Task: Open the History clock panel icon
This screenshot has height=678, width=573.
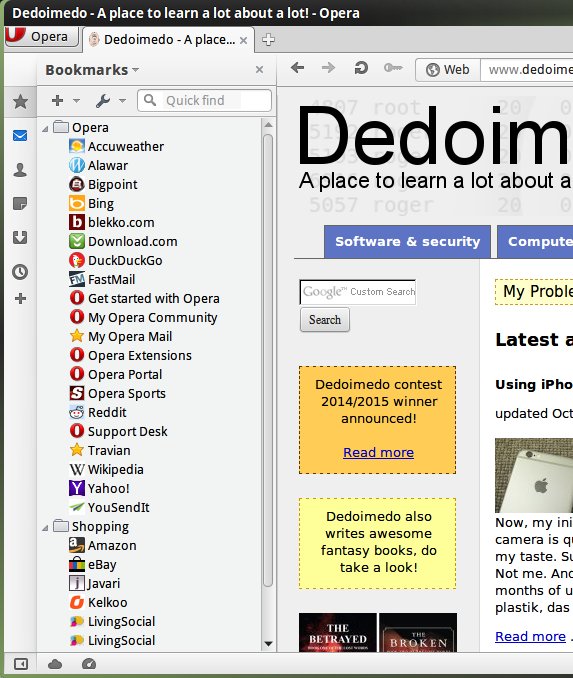Action: [20, 272]
